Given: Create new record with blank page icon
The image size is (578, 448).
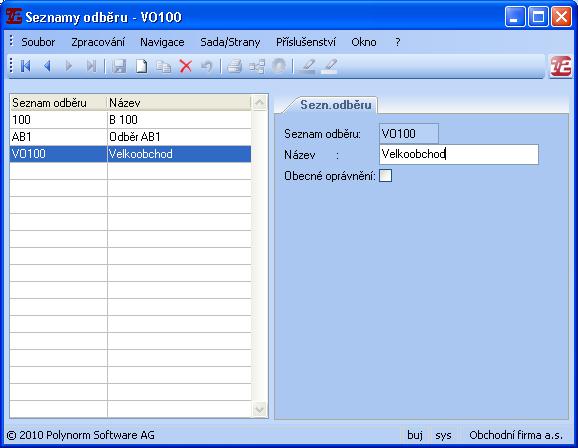Looking at the screenshot, I should click(141, 66).
